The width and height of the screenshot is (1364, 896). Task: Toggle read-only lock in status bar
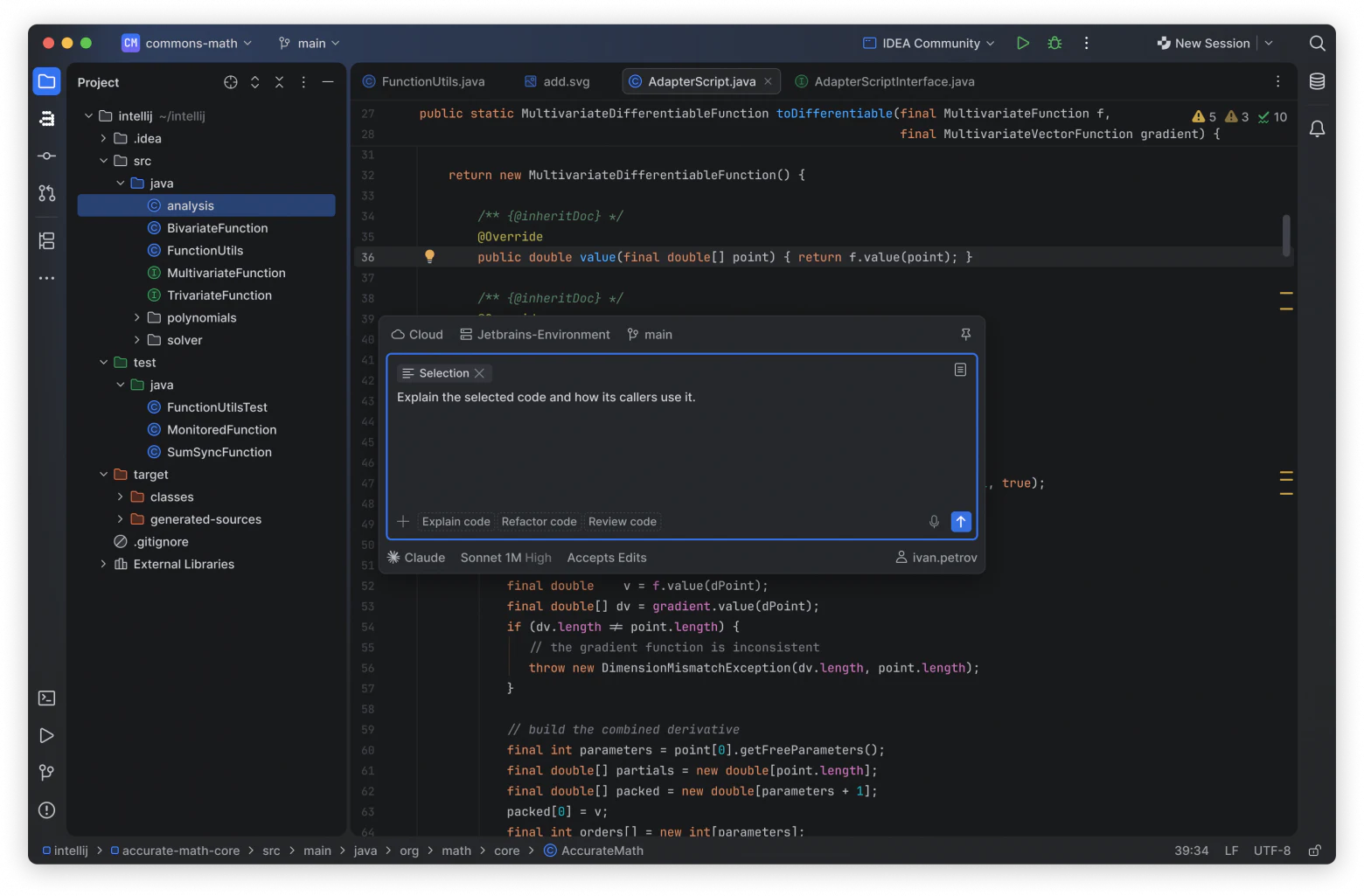[1314, 851]
